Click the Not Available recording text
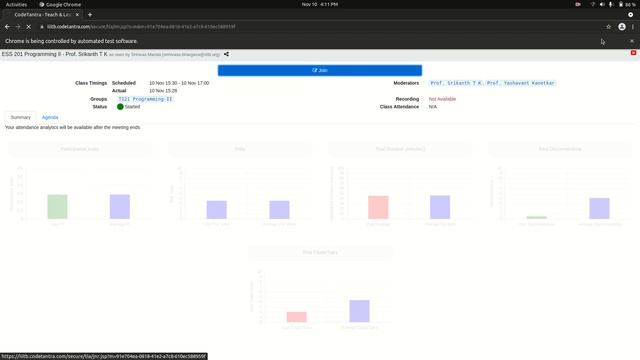Screen dimensions: 640x360 (x=442, y=99)
